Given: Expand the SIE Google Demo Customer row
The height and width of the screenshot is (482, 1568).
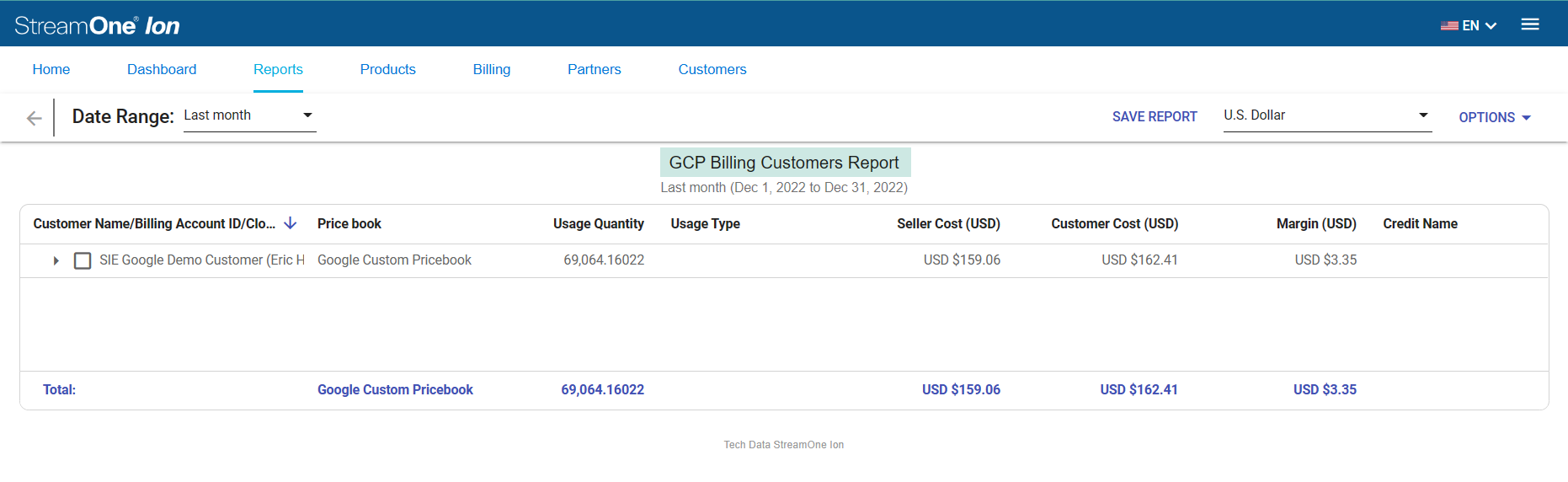Looking at the screenshot, I should click(56, 261).
